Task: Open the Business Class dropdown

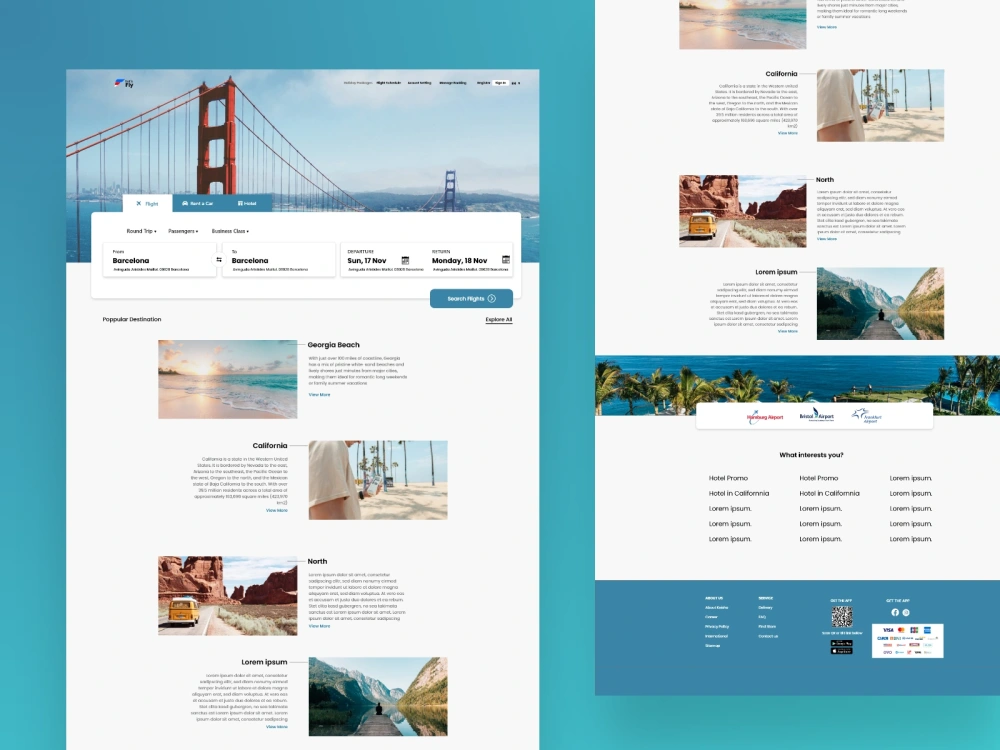Action: (230, 231)
